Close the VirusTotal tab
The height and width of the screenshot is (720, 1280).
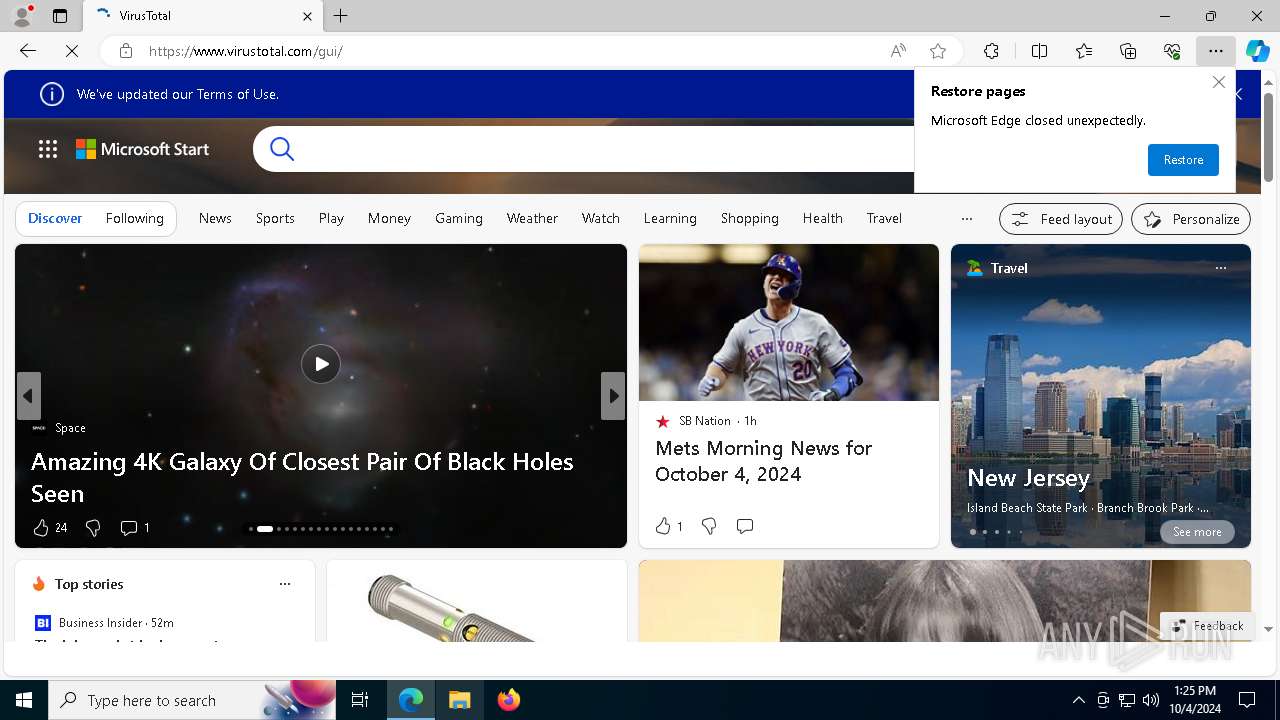click(308, 16)
